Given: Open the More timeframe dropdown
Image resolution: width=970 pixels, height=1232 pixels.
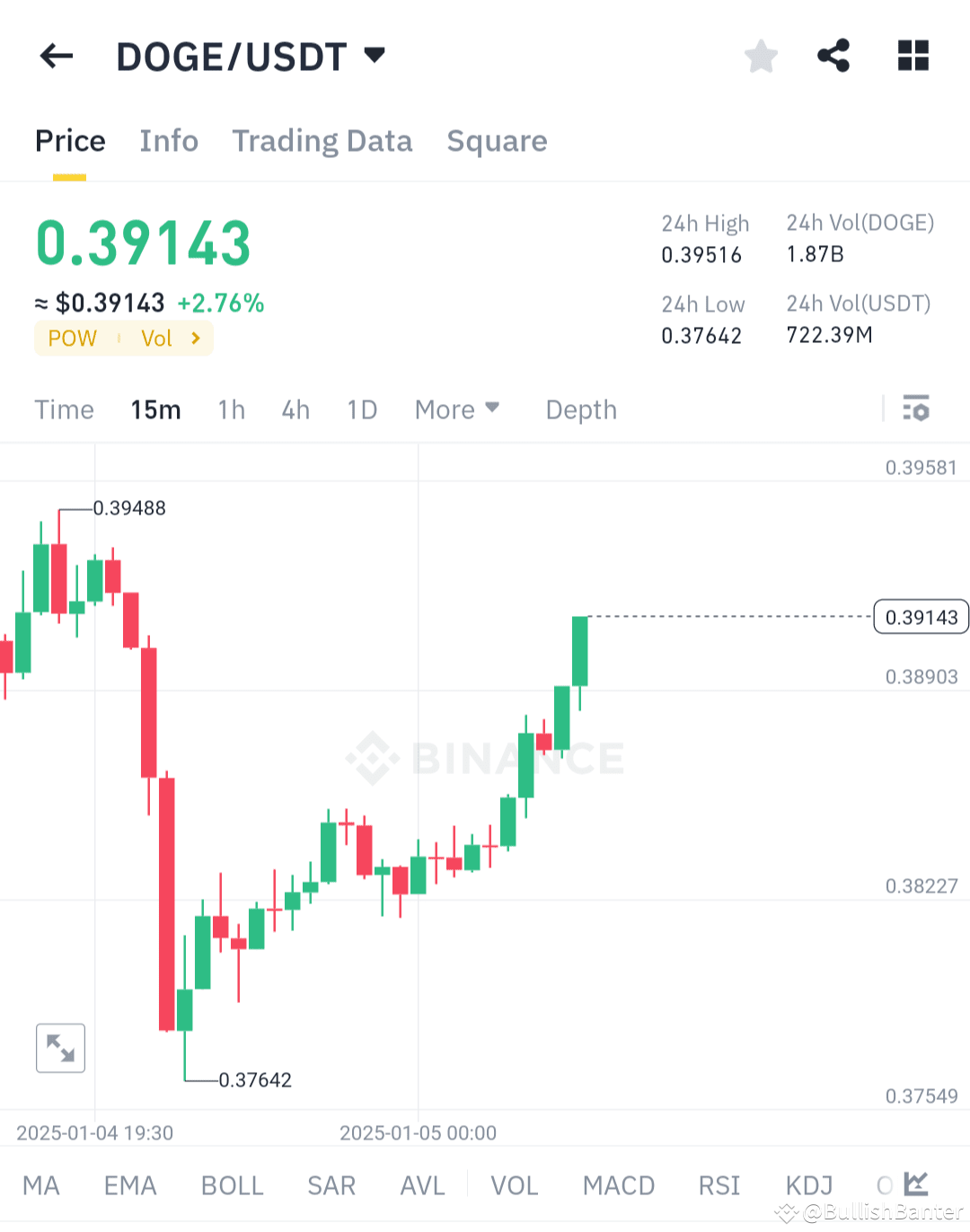Looking at the screenshot, I should 457,409.
